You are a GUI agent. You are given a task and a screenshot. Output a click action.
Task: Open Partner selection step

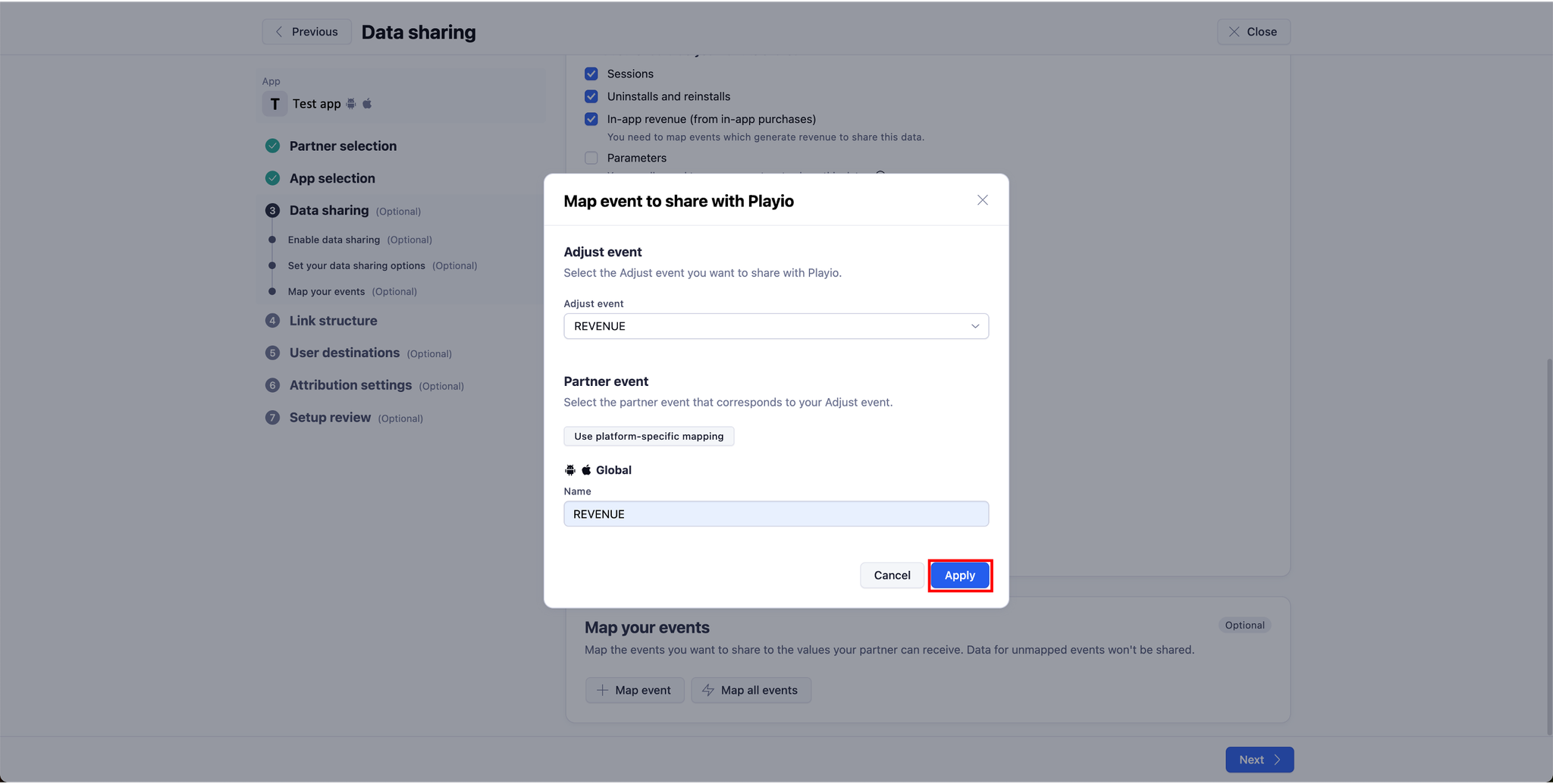point(343,146)
